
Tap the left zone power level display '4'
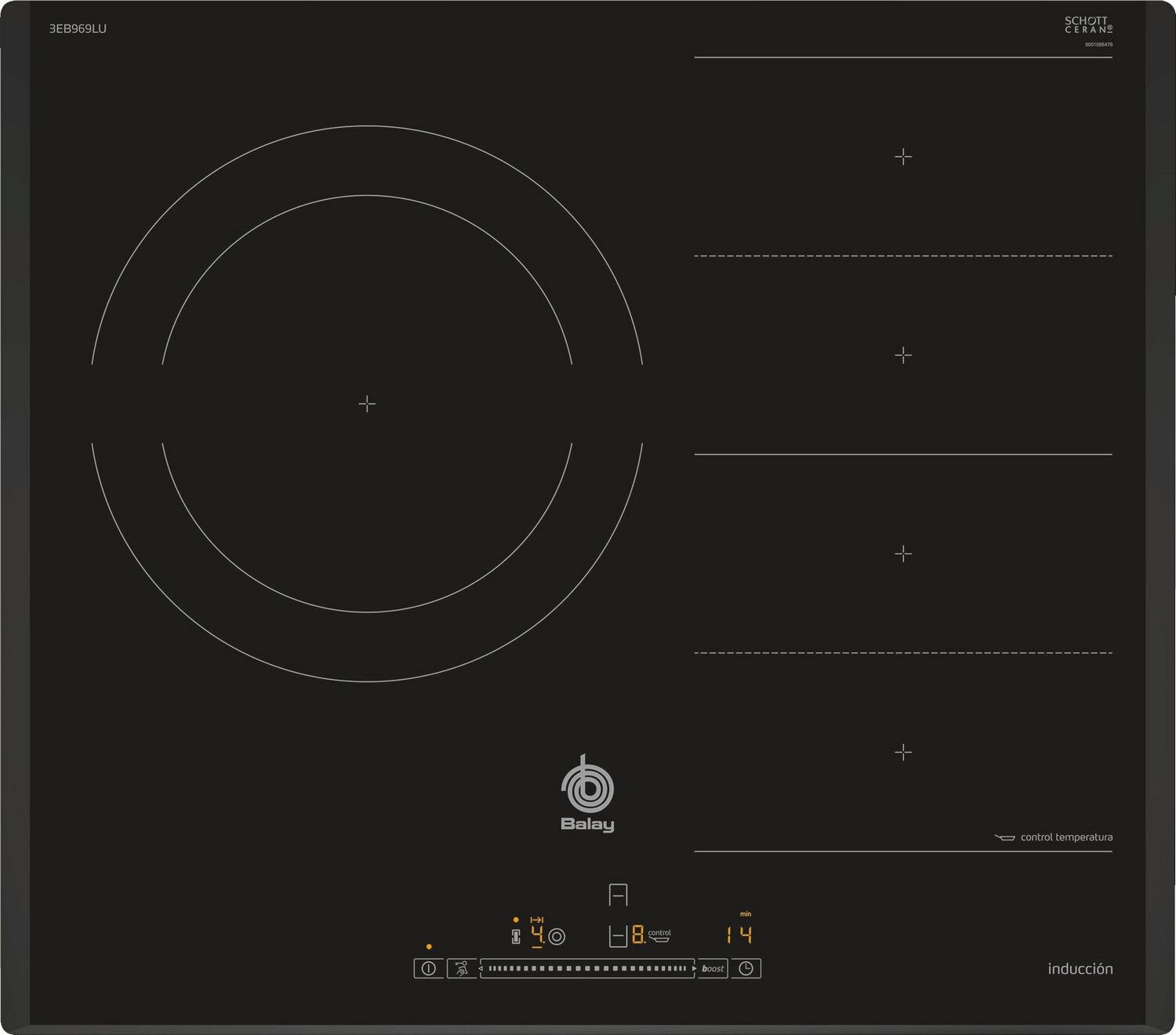(537, 935)
